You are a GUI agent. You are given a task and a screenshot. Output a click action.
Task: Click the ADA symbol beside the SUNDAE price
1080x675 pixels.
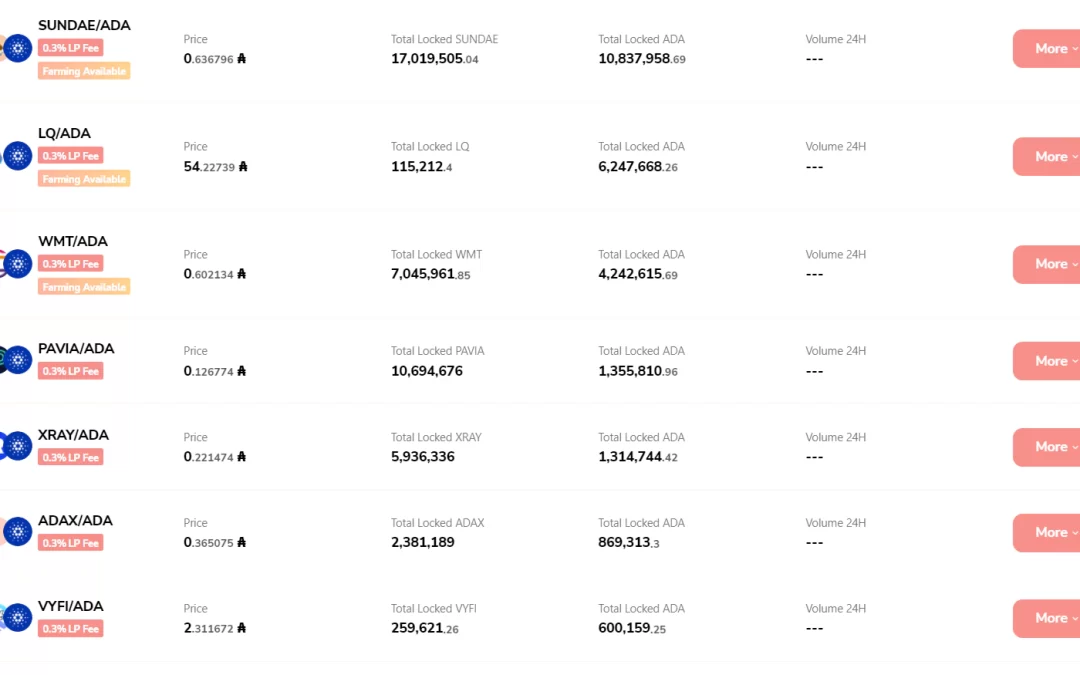(x=241, y=59)
